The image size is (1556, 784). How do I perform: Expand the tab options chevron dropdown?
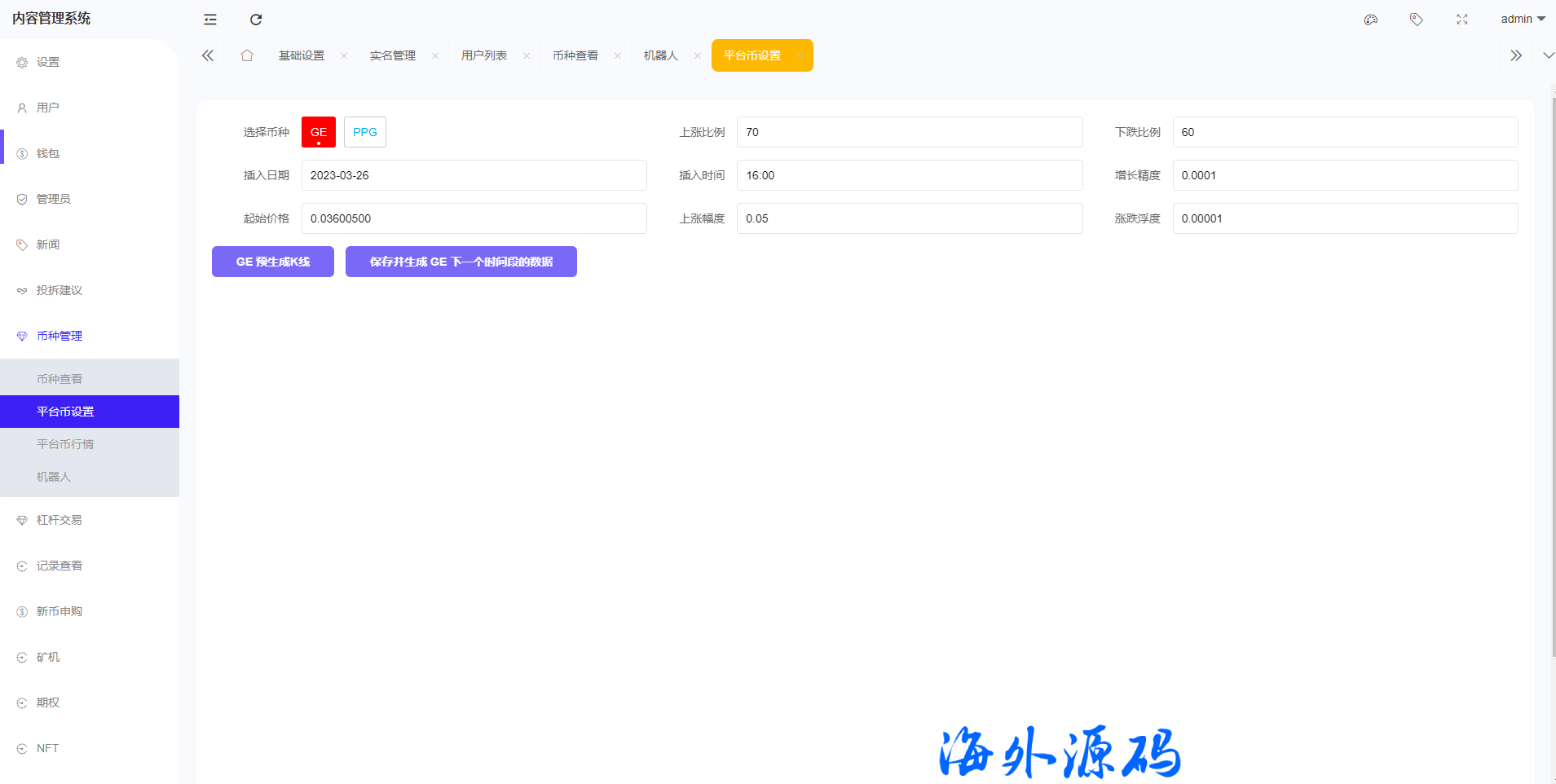[1548, 55]
